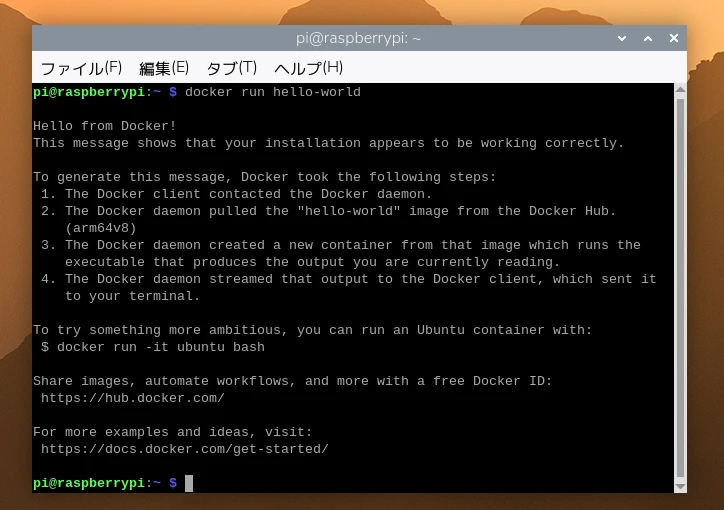This screenshot has height=510, width=724.
Task: Click the scrollbar down arrow
Action: coord(680,486)
